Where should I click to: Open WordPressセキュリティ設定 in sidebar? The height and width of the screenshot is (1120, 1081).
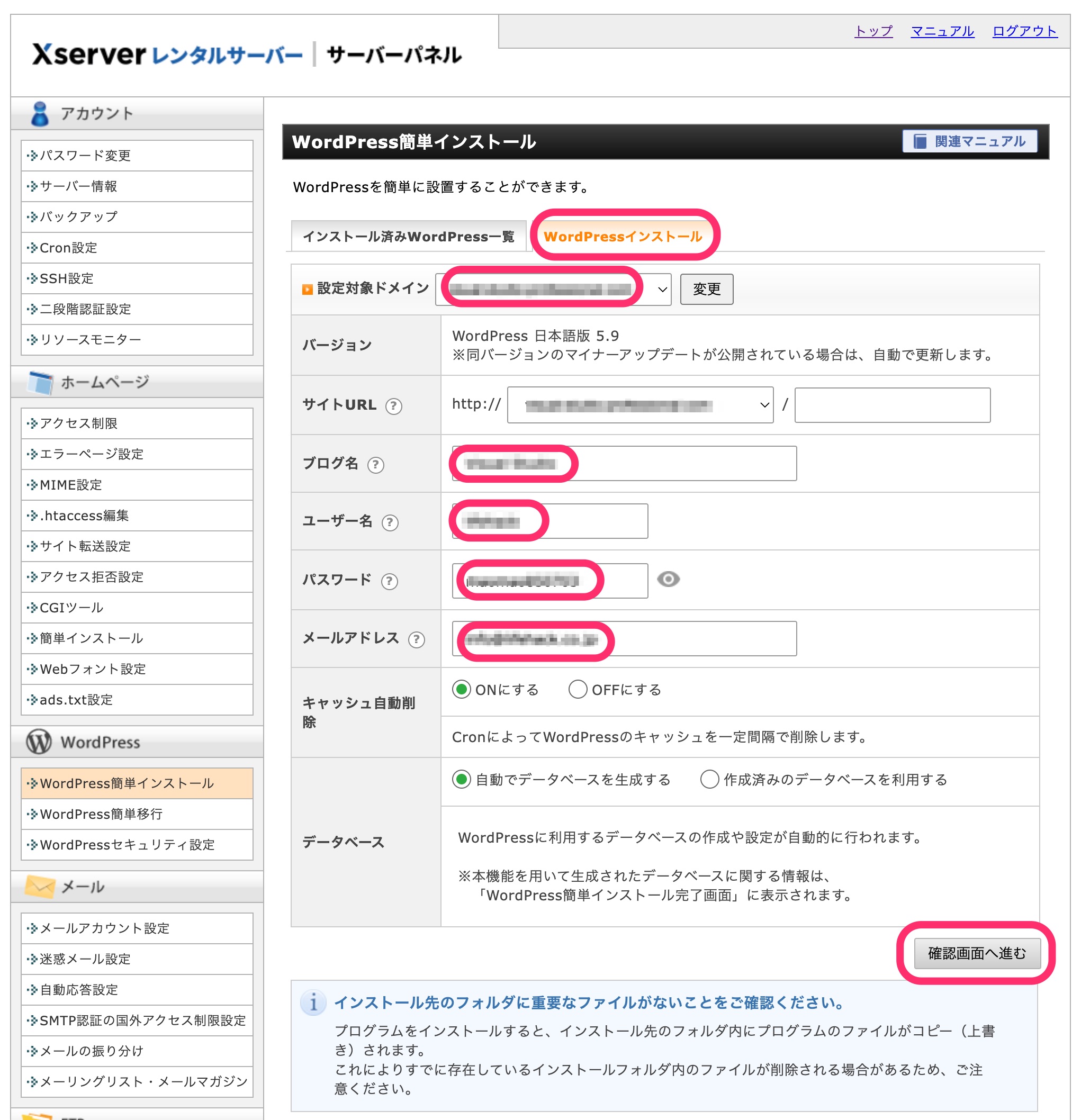pos(137,845)
